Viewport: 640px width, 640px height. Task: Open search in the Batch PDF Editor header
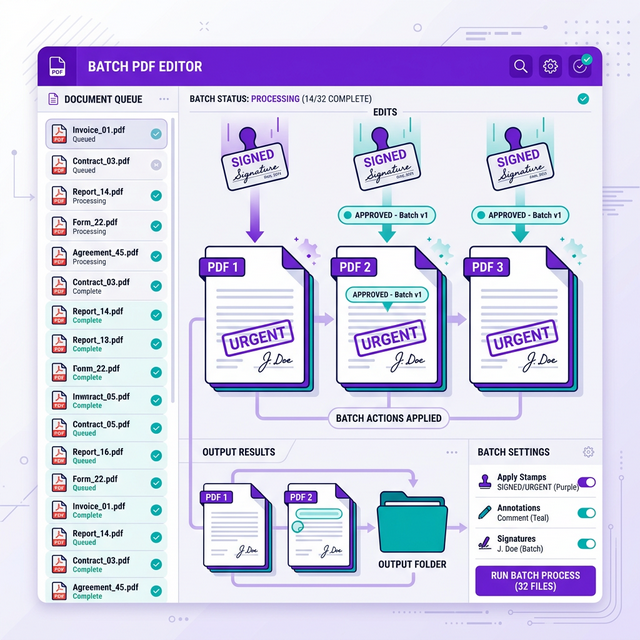coord(520,66)
